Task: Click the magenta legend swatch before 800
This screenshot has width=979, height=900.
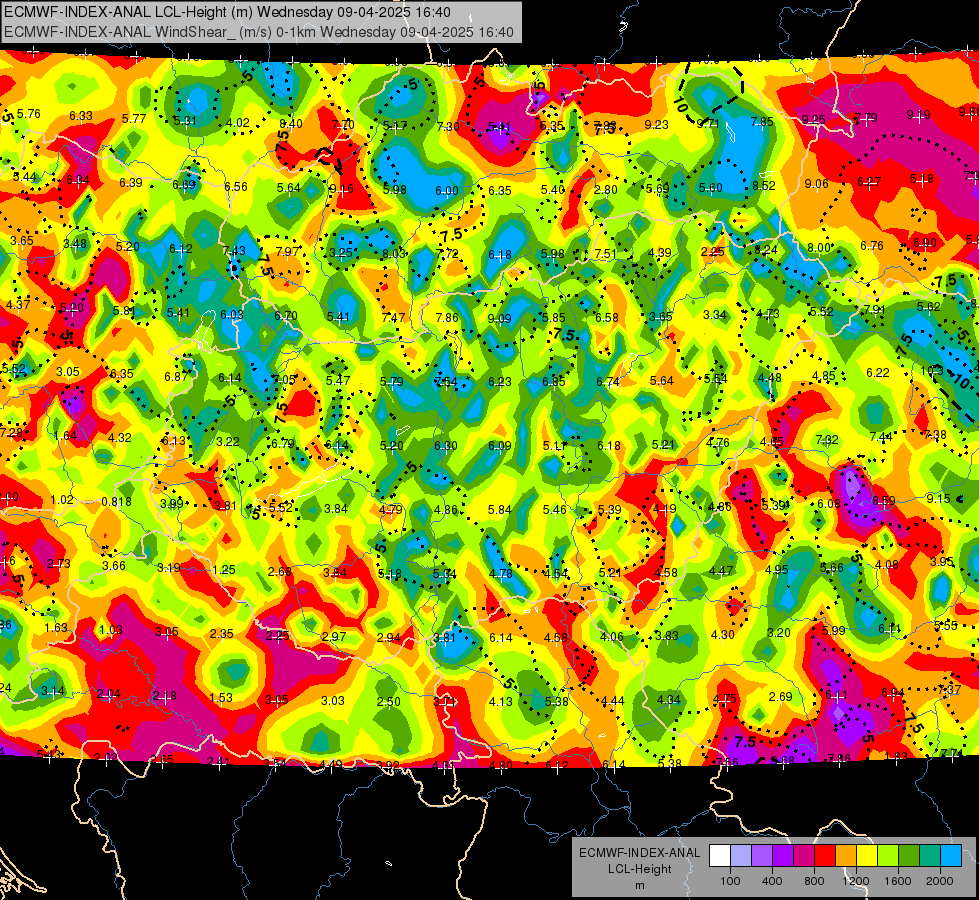Action: [x=804, y=856]
